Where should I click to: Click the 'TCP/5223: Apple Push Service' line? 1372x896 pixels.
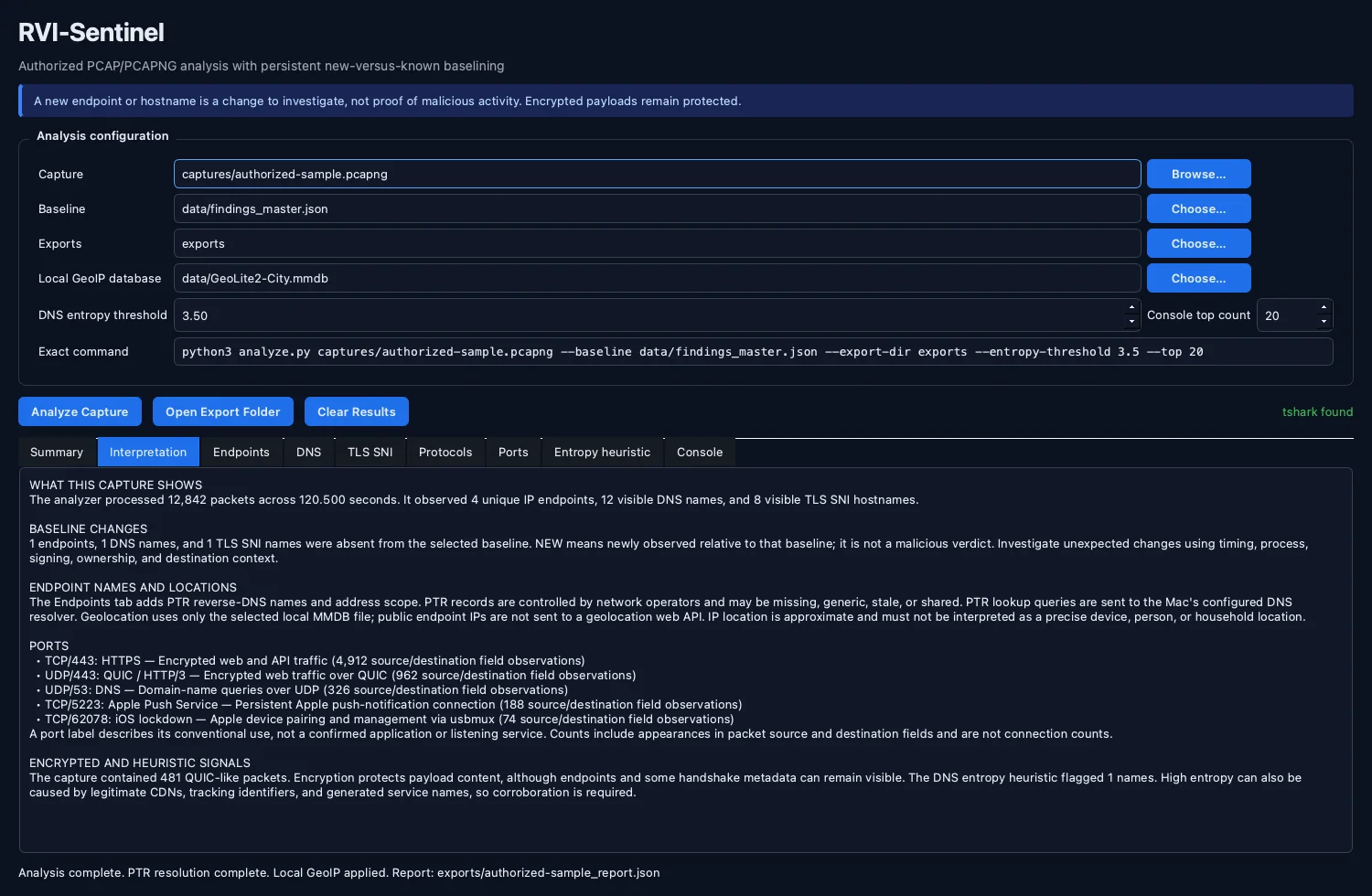coord(390,705)
